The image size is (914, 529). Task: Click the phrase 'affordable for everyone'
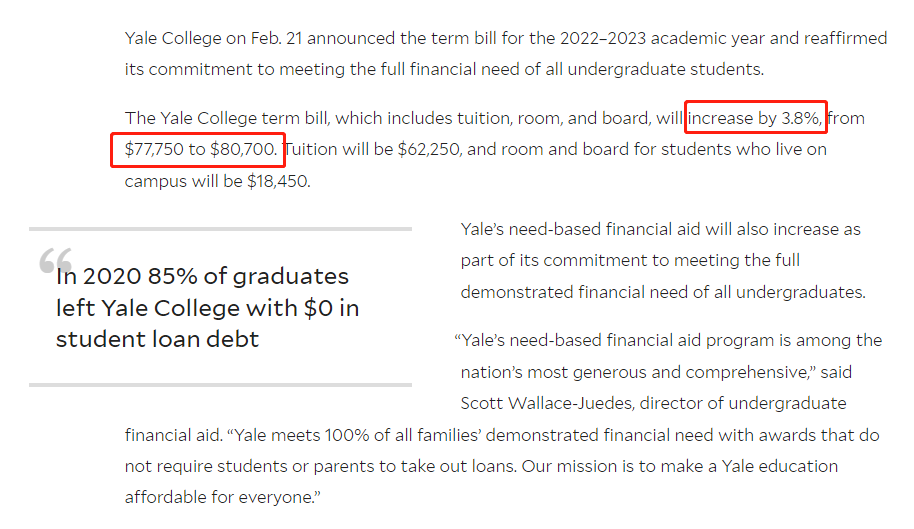219,497
